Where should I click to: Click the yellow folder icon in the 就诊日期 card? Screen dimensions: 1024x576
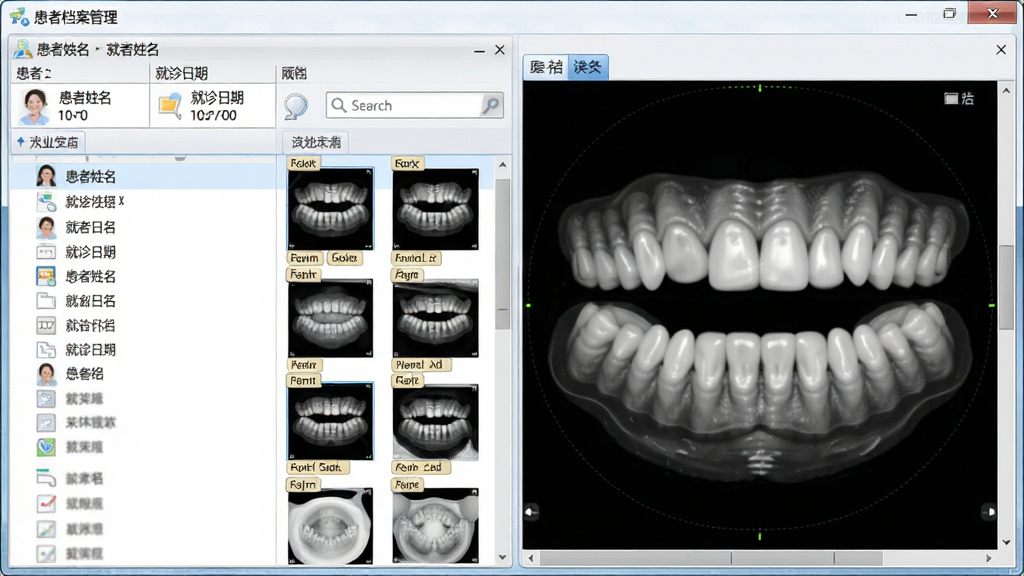tap(170, 106)
